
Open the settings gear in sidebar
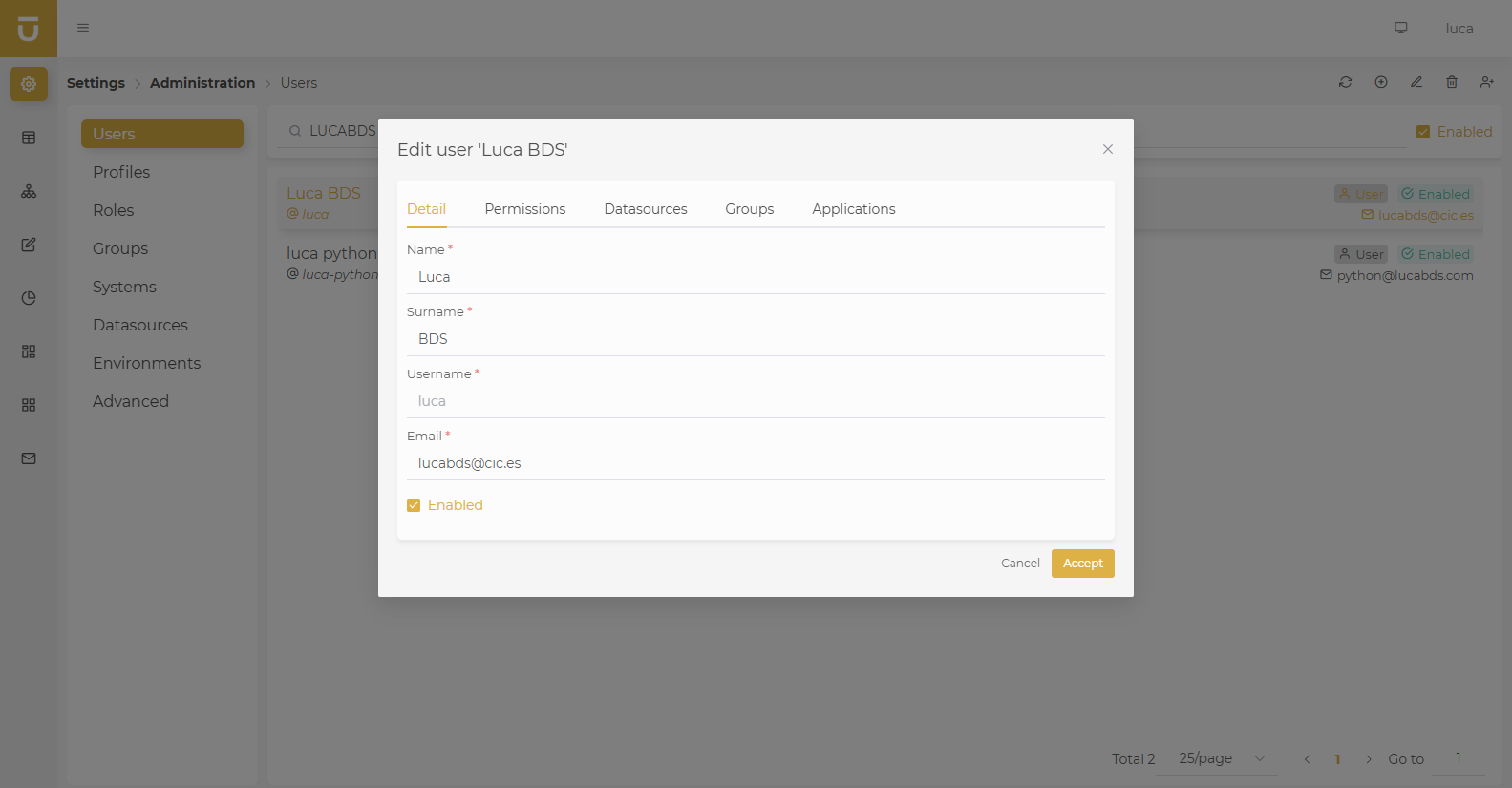[x=29, y=84]
